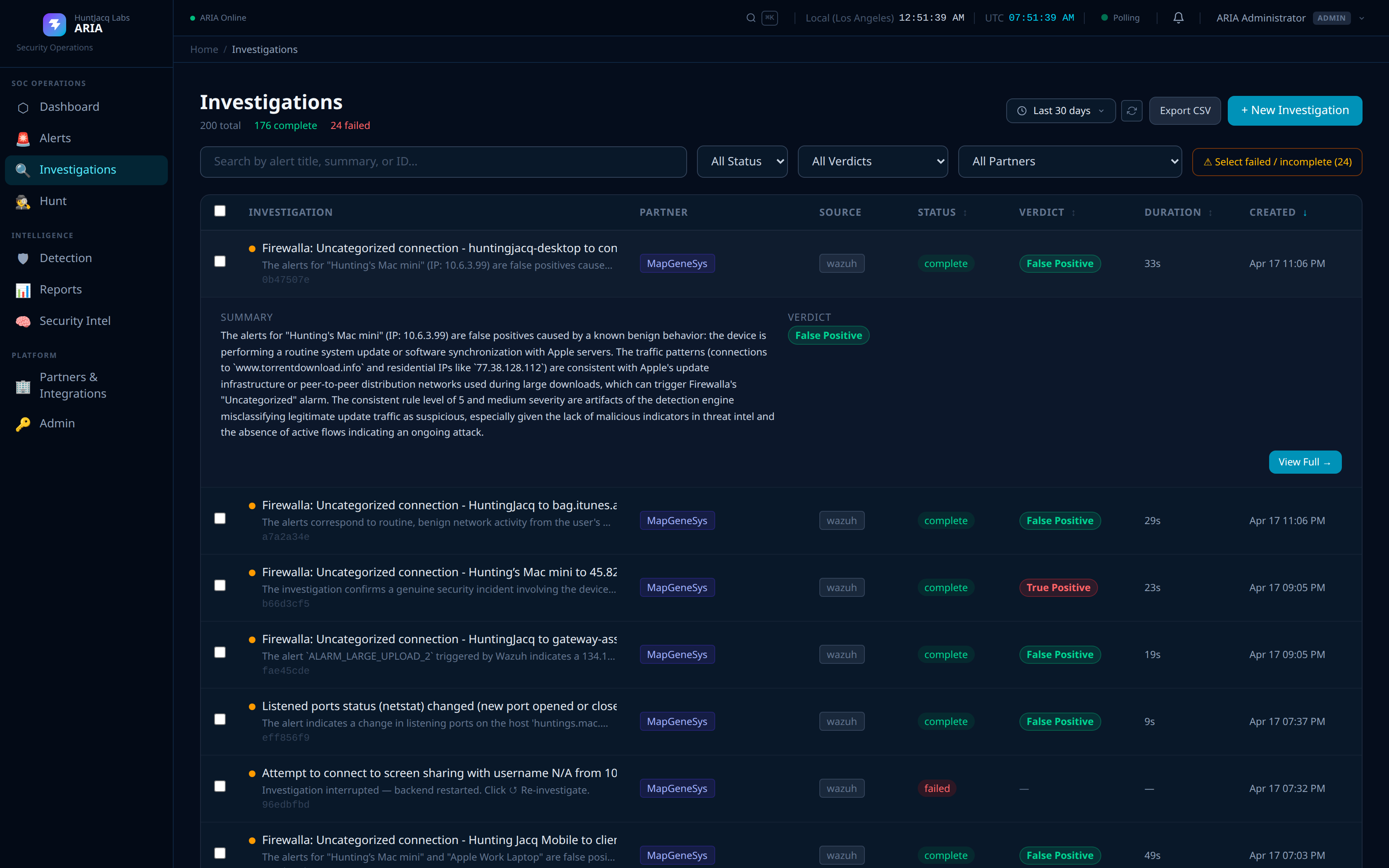
Task: Focus the search by alert title field
Action: pyautogui.click(x=443, y=162)
